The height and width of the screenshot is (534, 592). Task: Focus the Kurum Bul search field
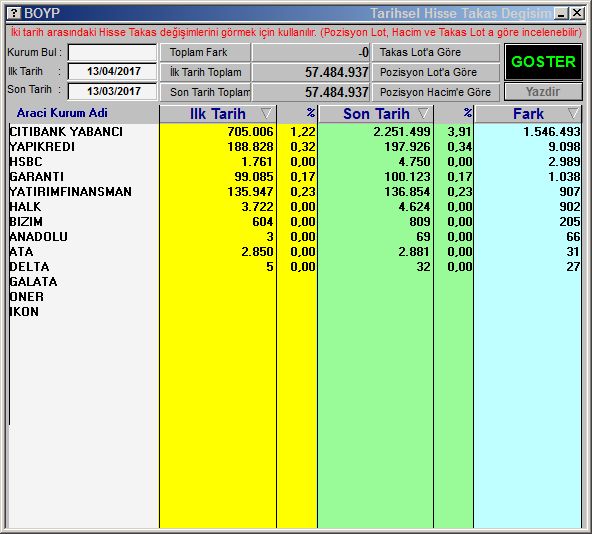pyautogui.click(x=113, y=52)
